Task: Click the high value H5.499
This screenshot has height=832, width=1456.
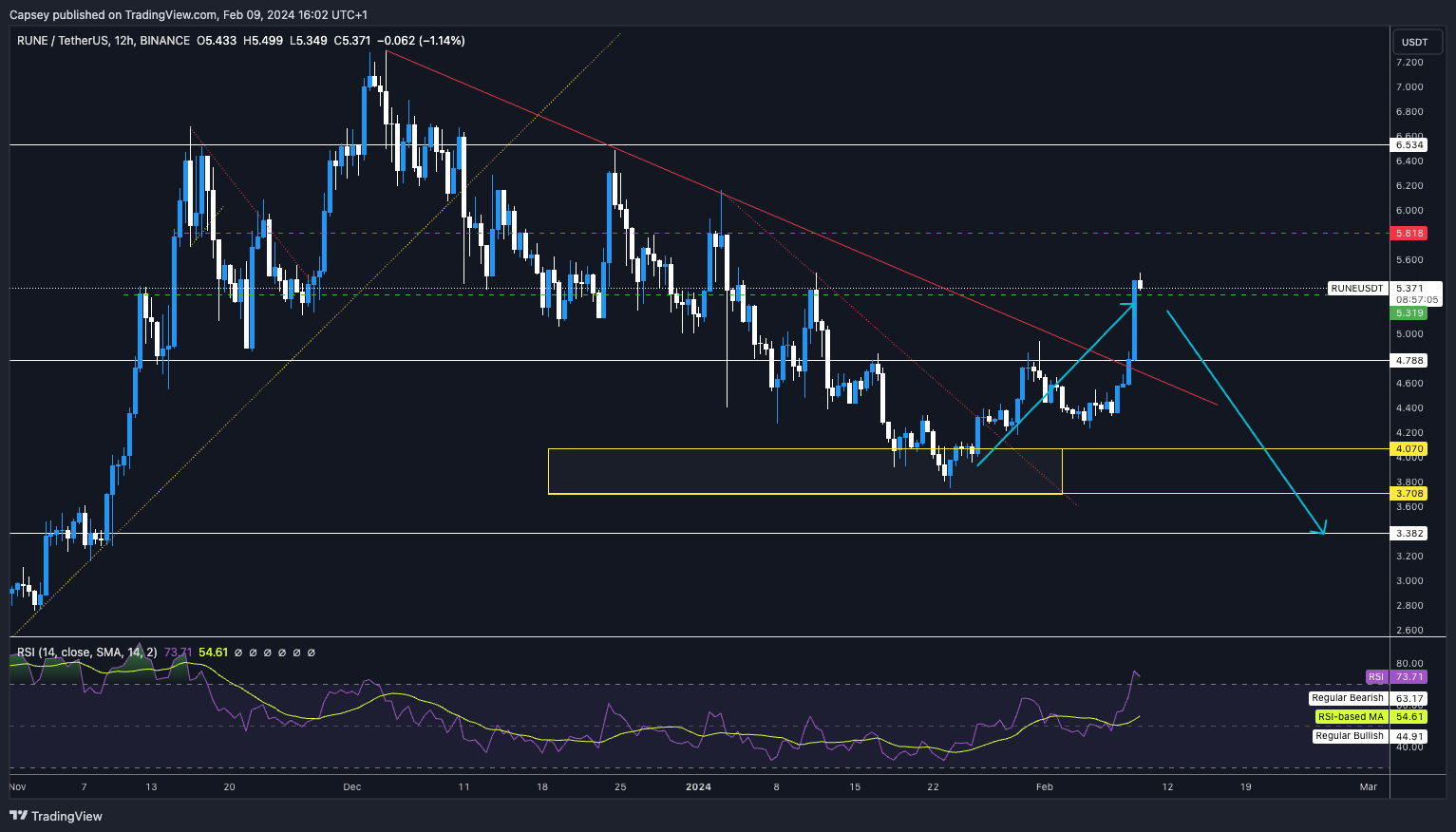Action: [x=263, y=41]
